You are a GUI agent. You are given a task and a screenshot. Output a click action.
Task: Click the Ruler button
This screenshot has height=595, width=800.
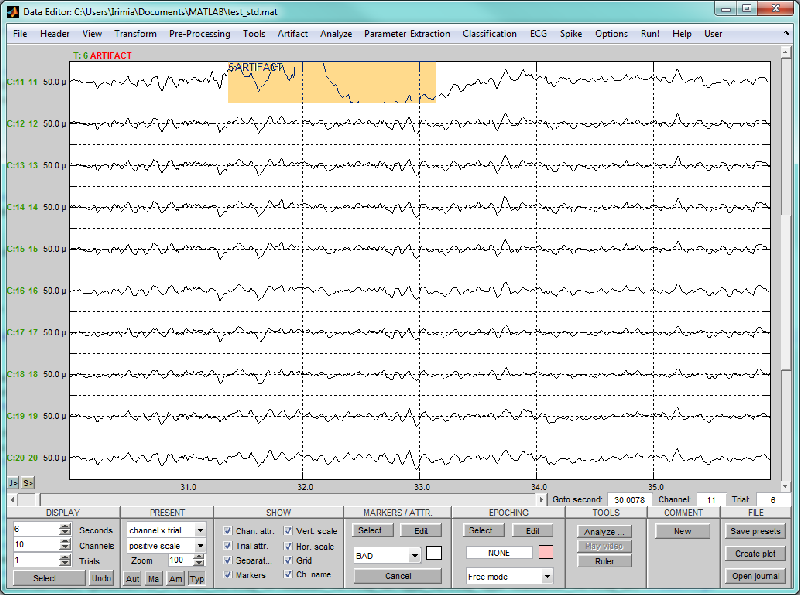pos(605,561)
